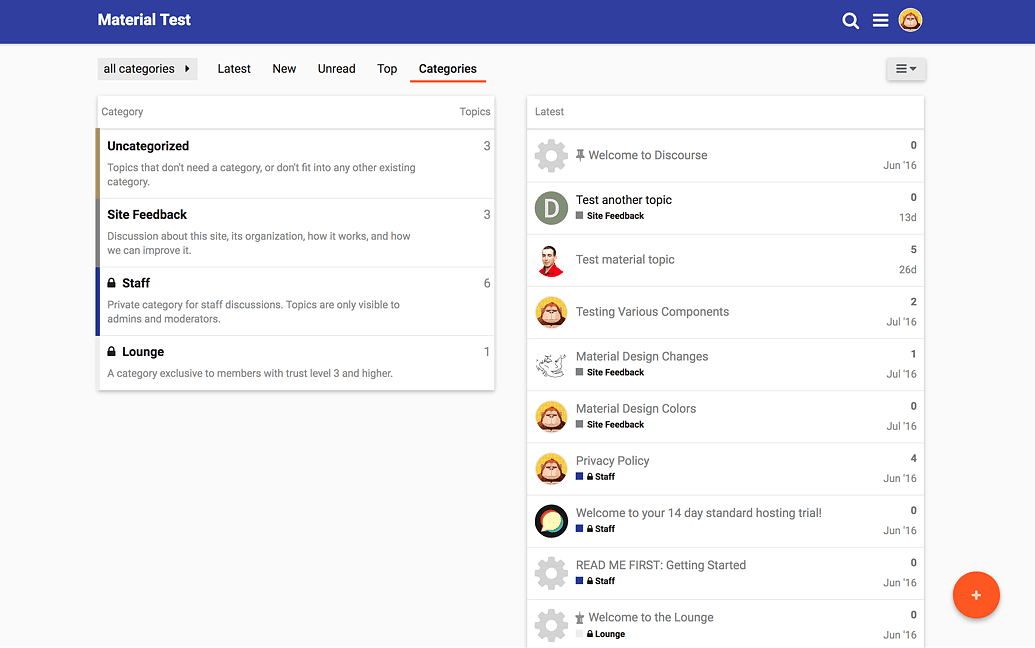Click the avatar beside Test material topic
The image size is (1035, 648).
tap(551, 260)
